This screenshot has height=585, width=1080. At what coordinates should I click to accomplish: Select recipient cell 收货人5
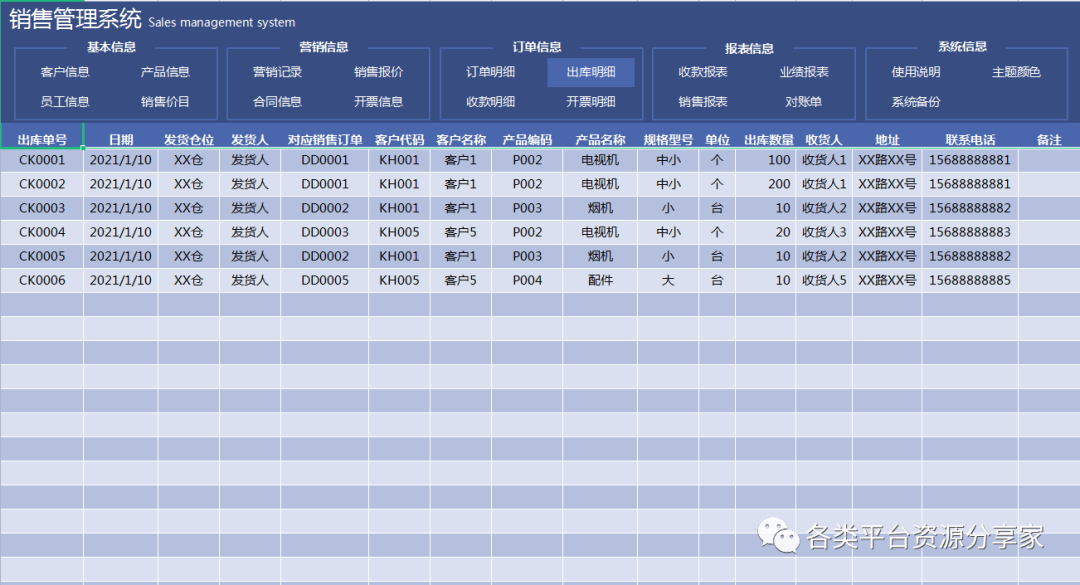pyautogui.click(x=824, y=280)
